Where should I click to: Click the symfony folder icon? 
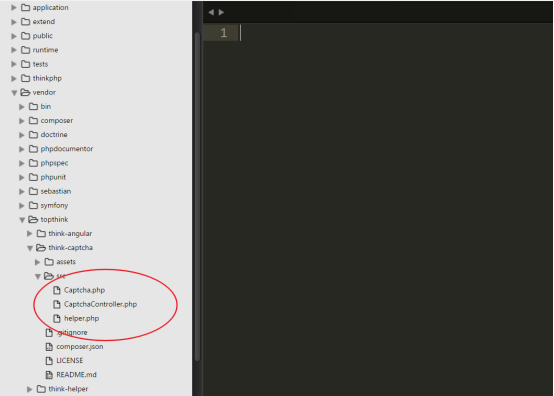[33, 205]
